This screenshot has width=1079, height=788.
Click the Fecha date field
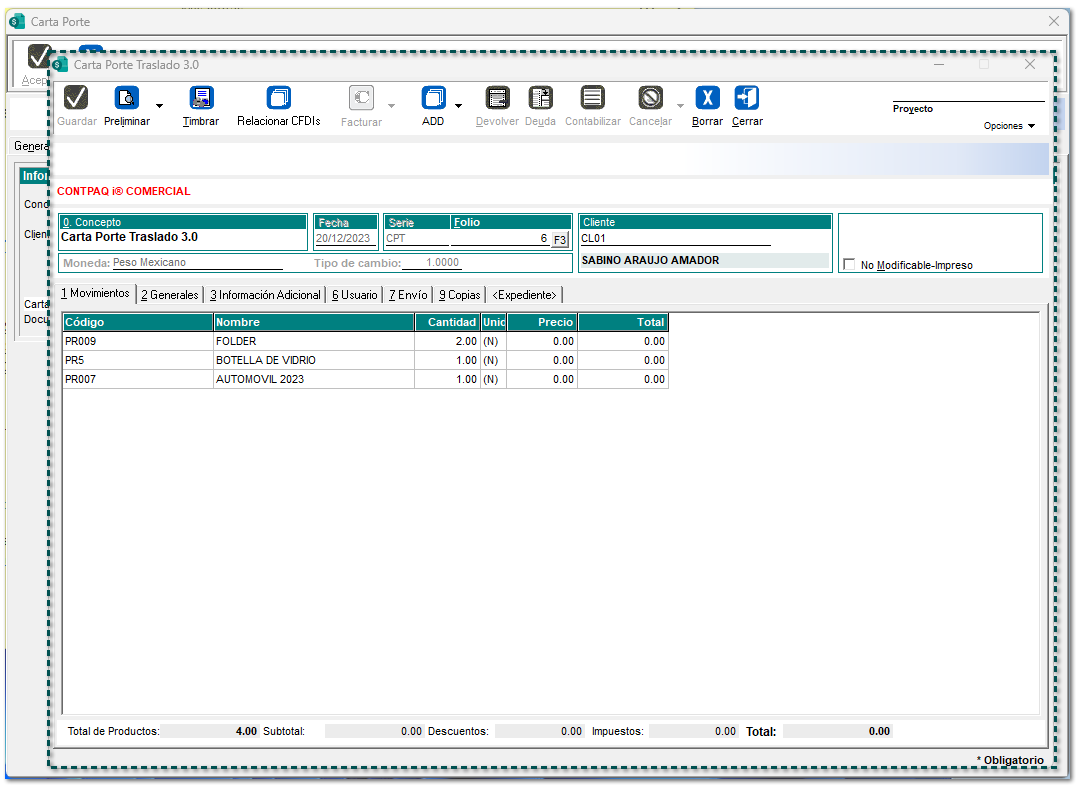(345, 239)
